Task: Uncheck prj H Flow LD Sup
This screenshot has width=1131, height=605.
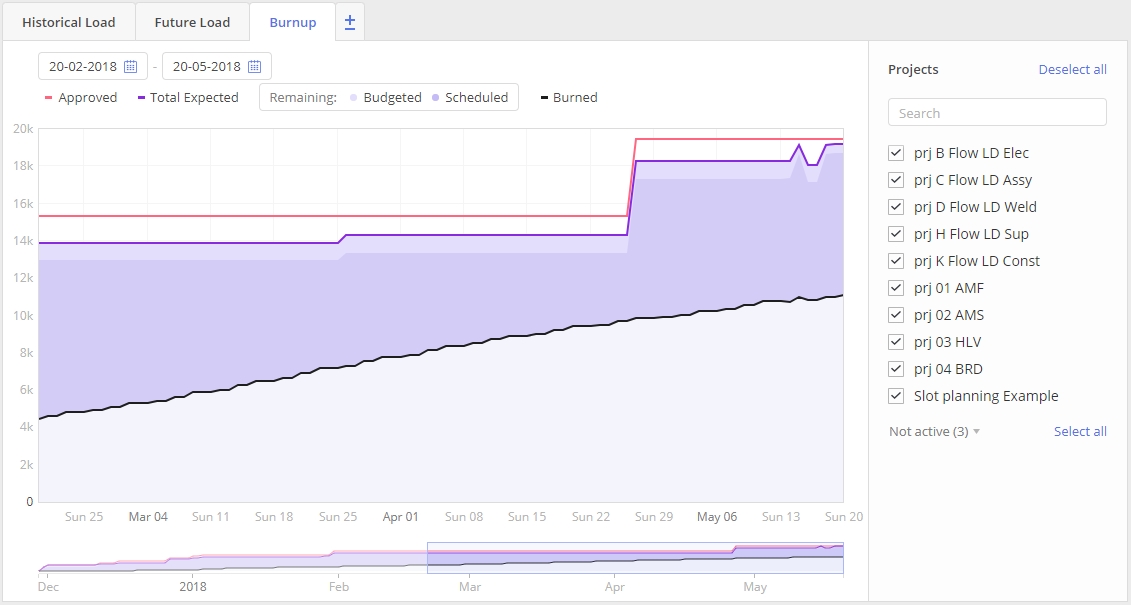Action: (x=896, y=234)
